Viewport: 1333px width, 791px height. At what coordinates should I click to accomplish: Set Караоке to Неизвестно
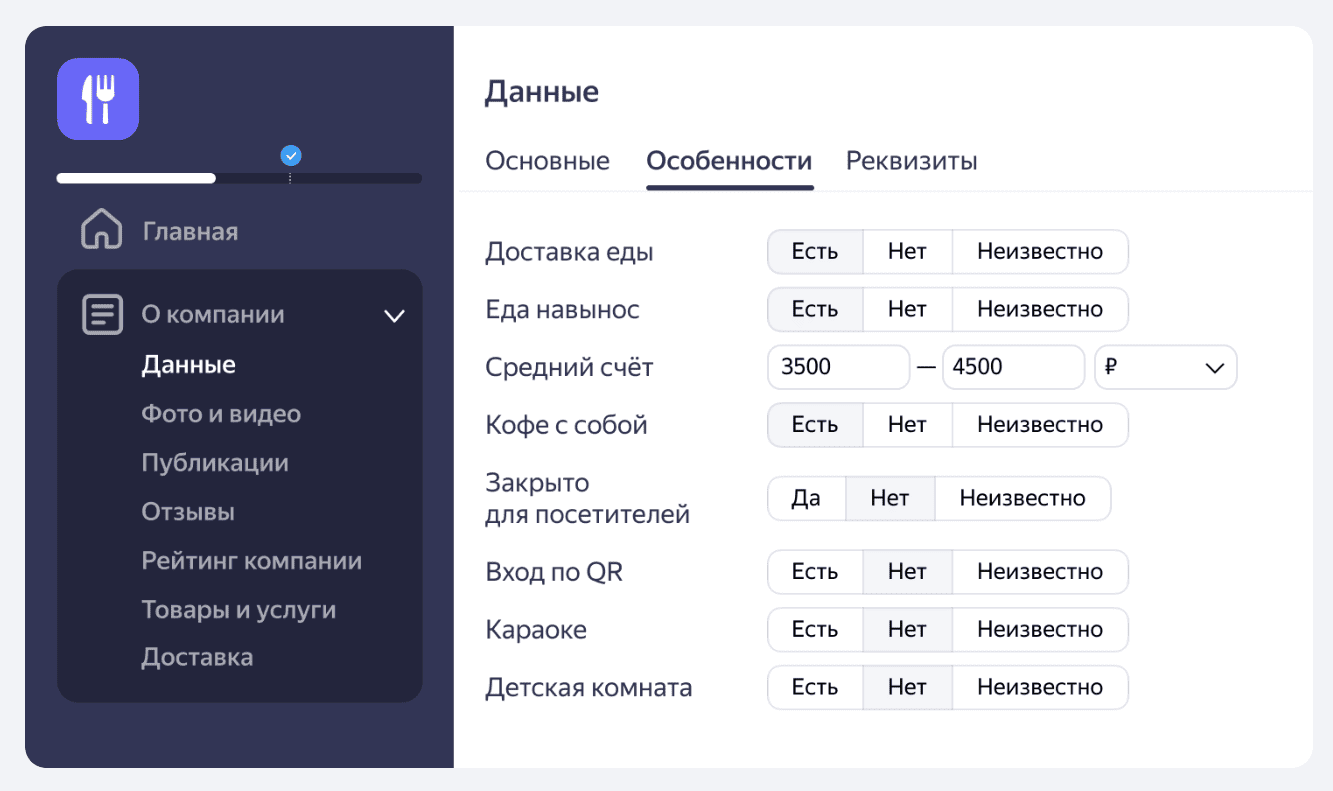tap(1040, 630)
